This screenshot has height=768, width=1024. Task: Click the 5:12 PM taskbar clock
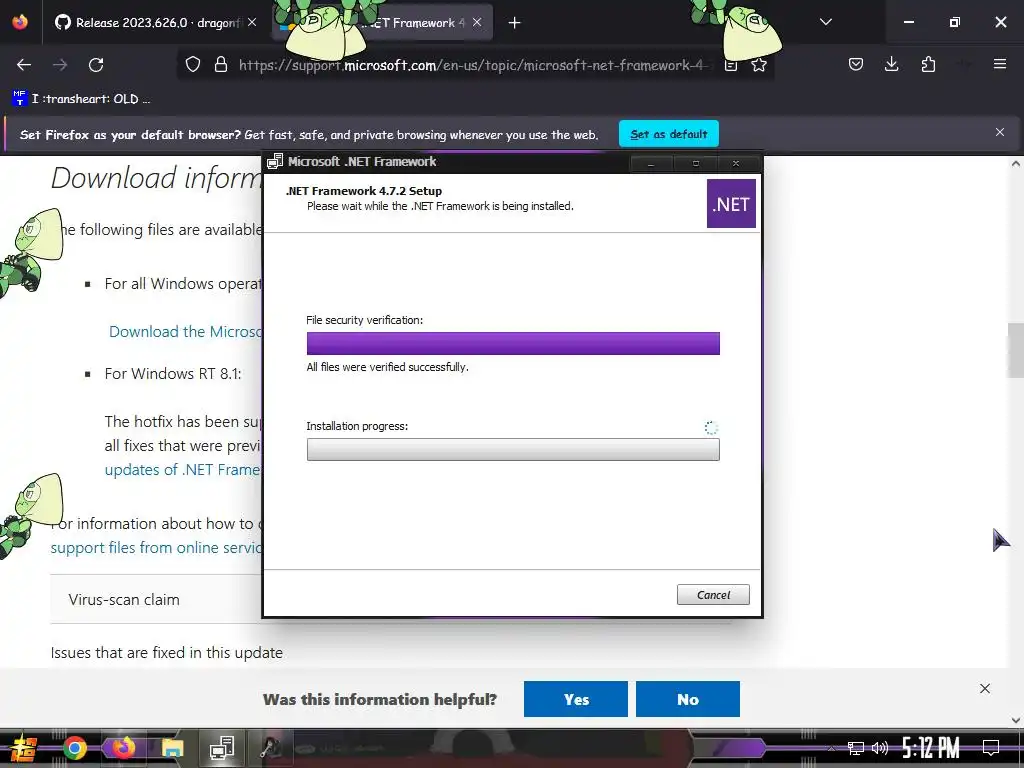click(931, 748)
